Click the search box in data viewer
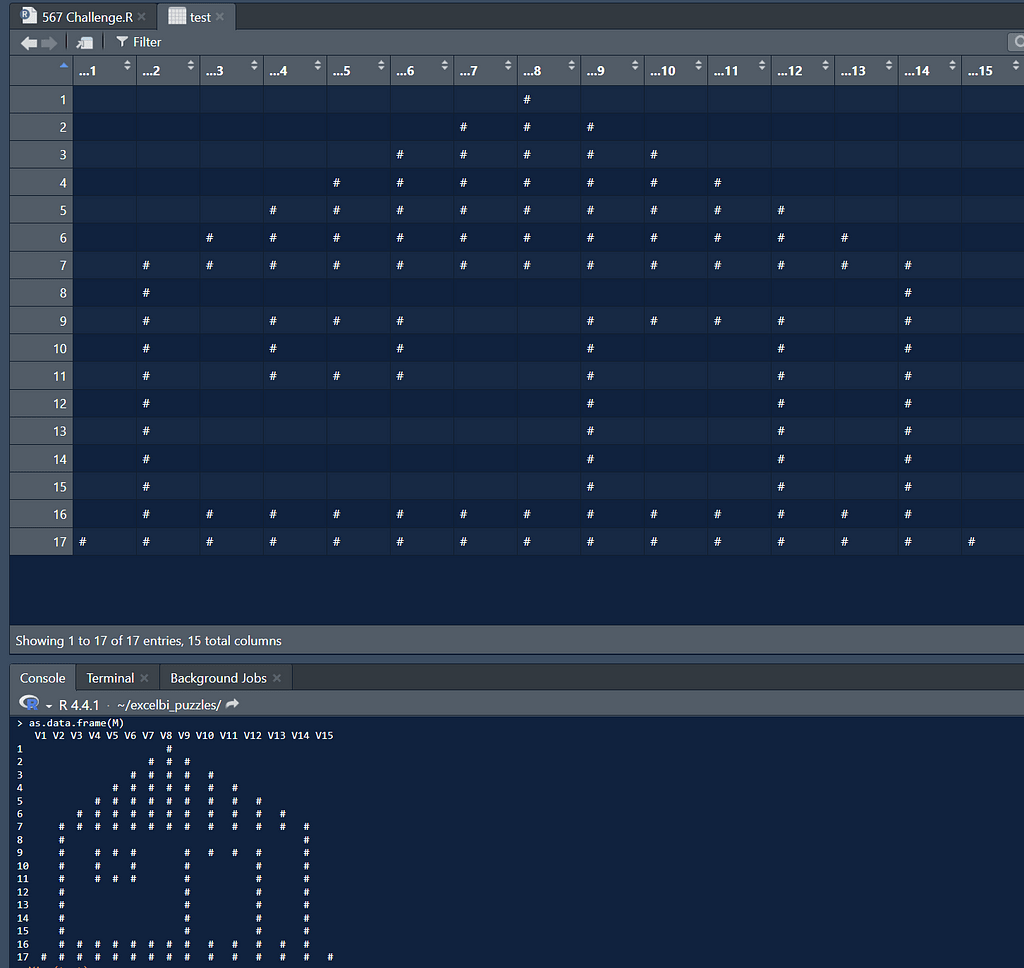 (1016, 42)
